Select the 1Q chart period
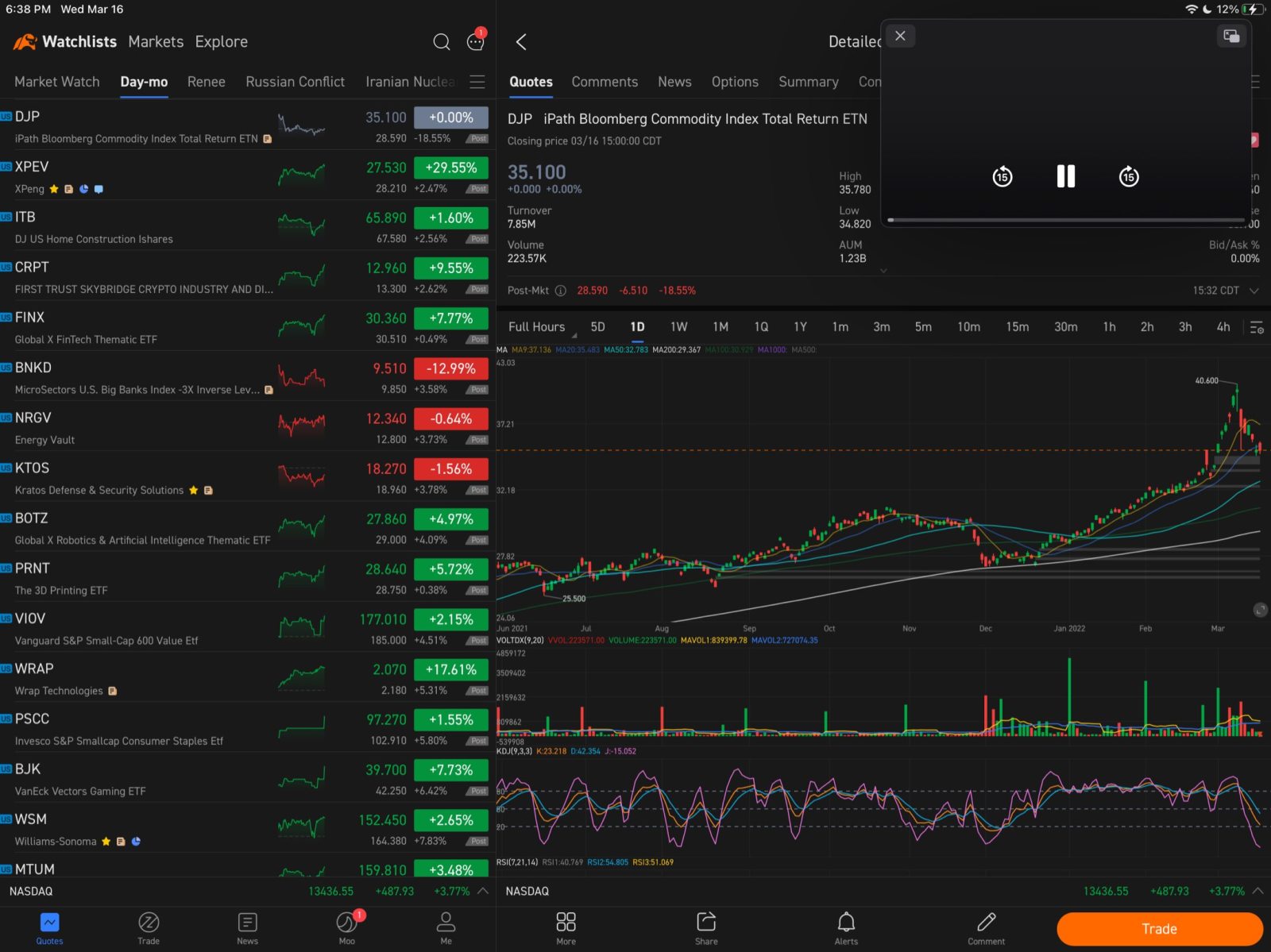The image size is (1271, 952). click(761, 327)
